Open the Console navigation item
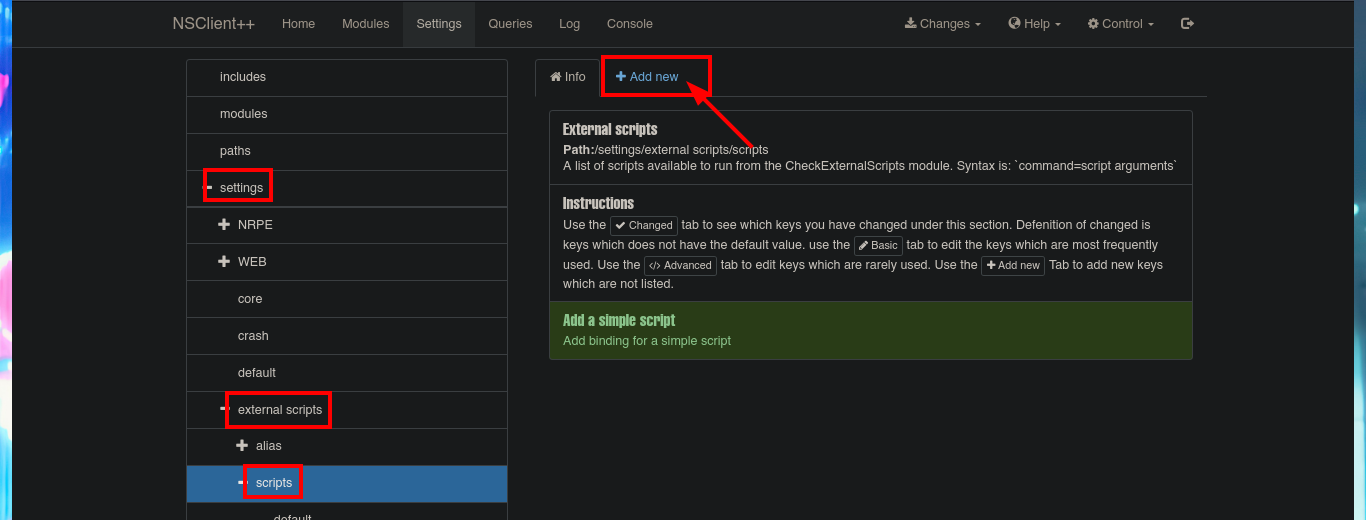This screenshot has width=1366, height=520. (x=630, y=23)
